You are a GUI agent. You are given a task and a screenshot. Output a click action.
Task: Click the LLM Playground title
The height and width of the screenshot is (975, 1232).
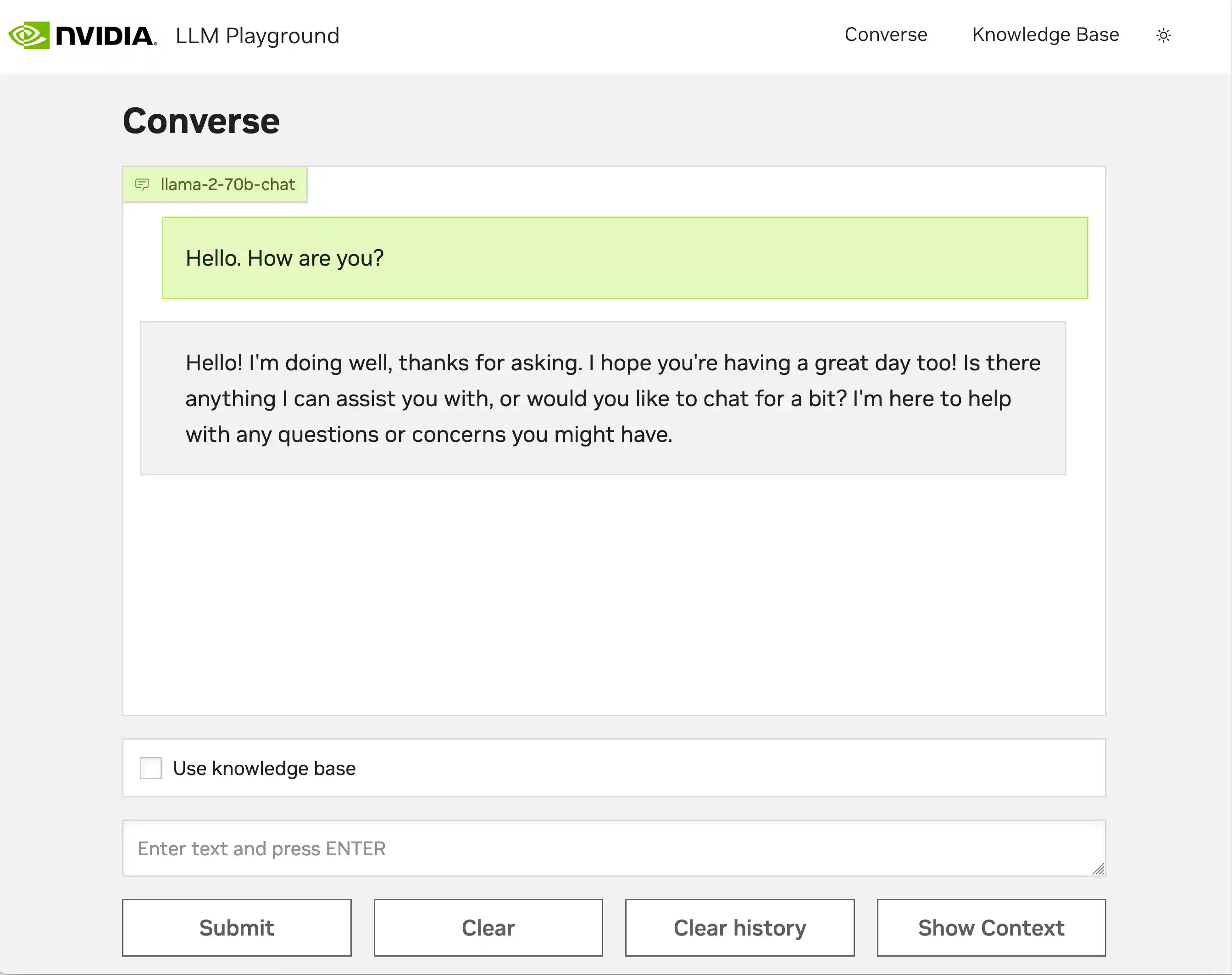click(257, 36)
